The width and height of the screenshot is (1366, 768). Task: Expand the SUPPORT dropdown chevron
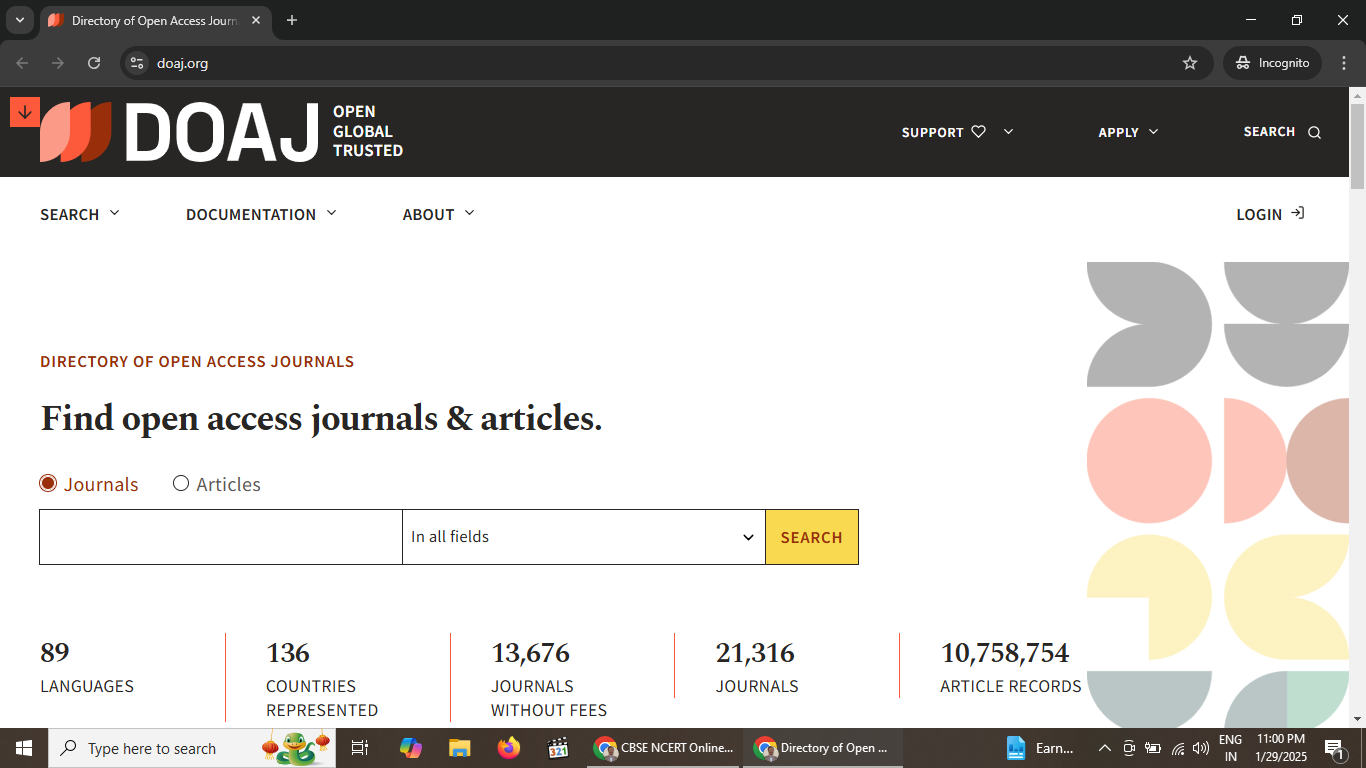click(x=1008, y=131)
